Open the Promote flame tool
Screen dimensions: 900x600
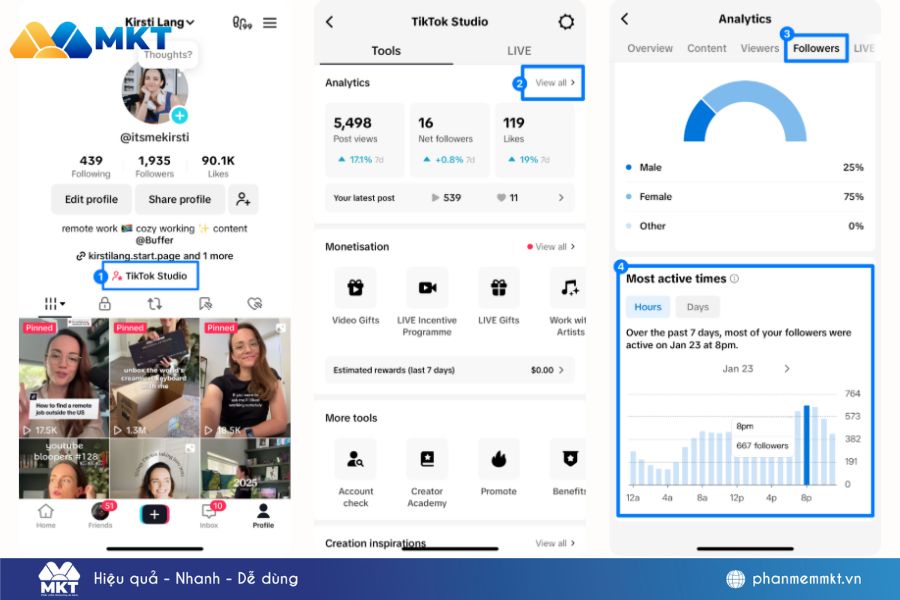[499, 468]
